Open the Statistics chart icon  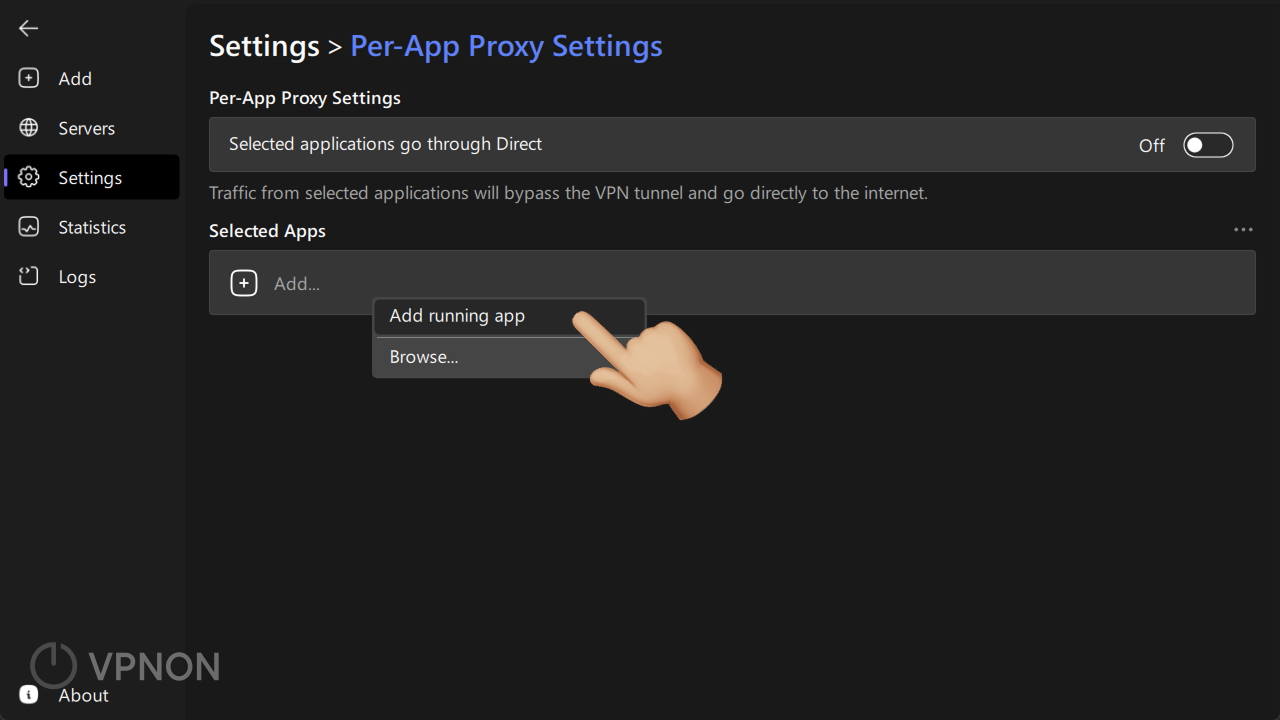coord(28,227)
